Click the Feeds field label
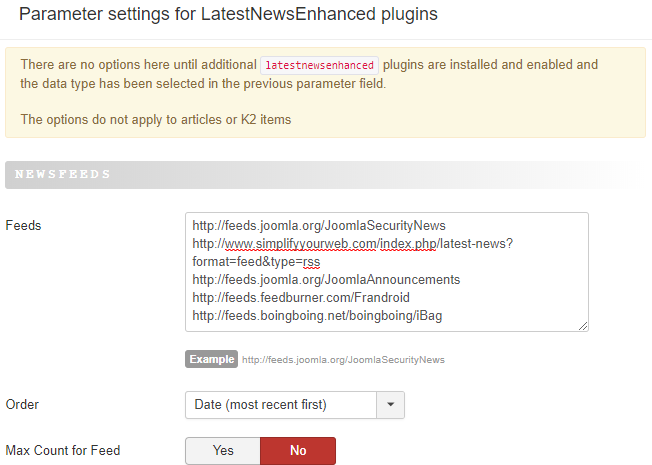The image size is (652, 465). tap(24, 225)
